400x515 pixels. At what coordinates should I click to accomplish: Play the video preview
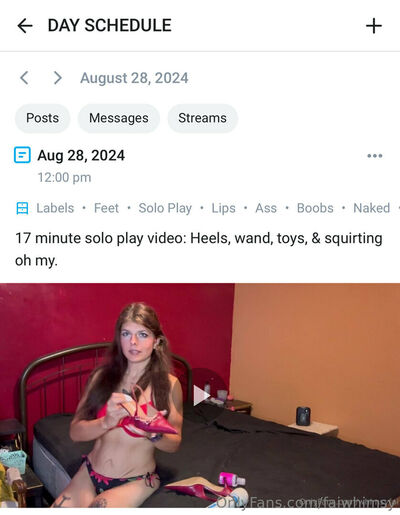coord(201,395)
